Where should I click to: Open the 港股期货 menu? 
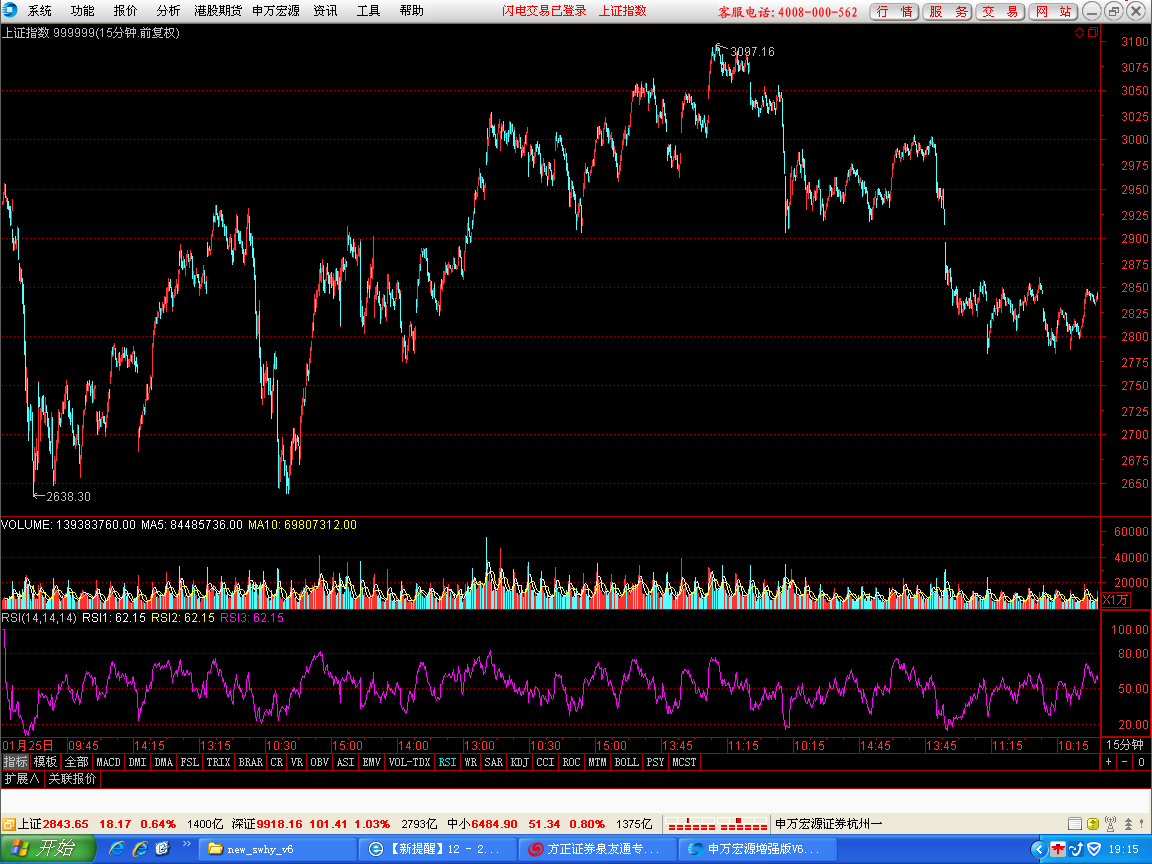pos(218,10)
